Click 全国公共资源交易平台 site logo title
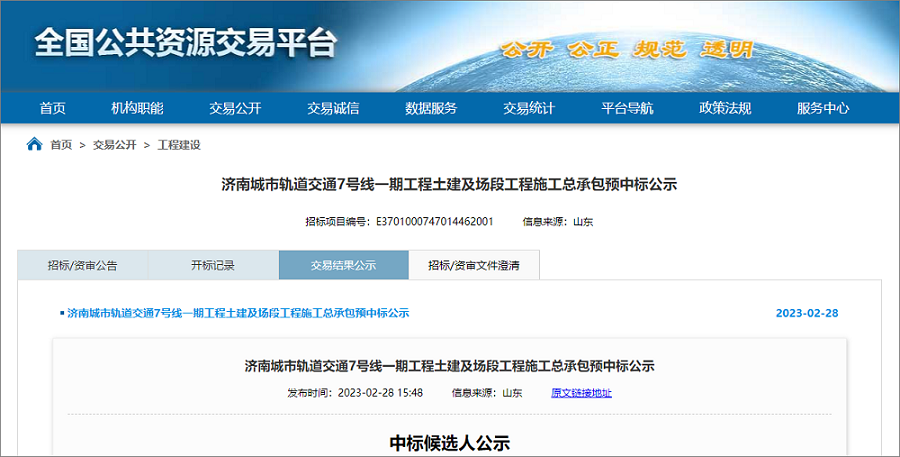 [186, 43]
